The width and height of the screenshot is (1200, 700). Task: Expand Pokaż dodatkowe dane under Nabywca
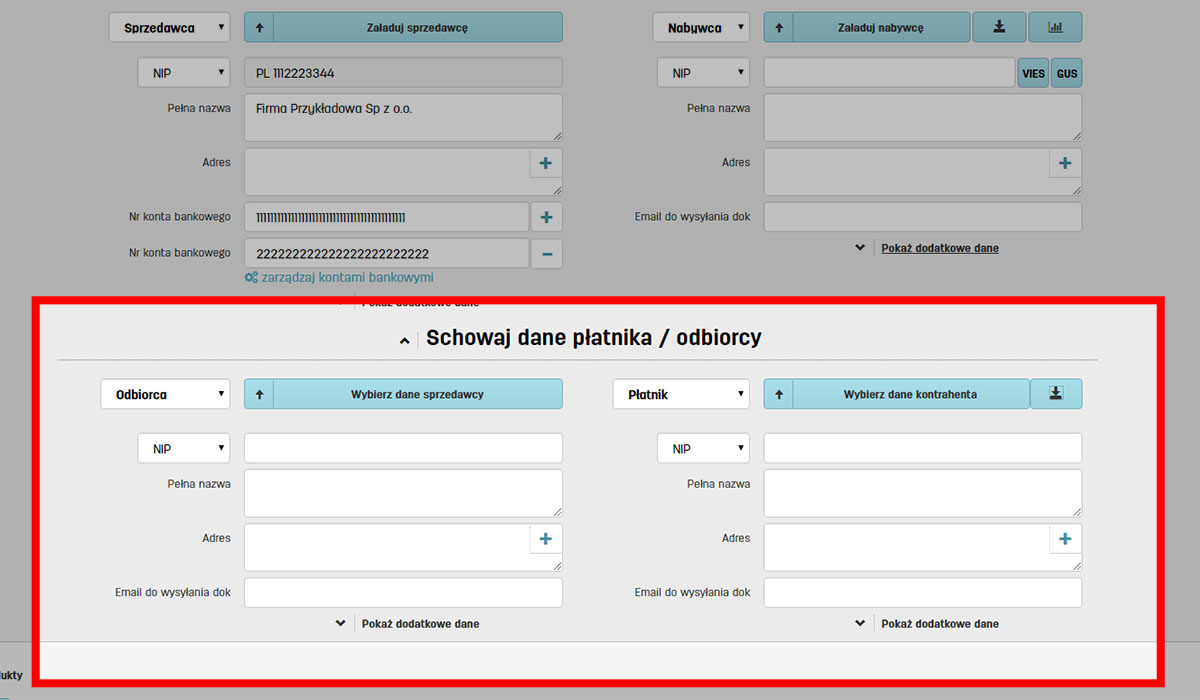point(939,248)
